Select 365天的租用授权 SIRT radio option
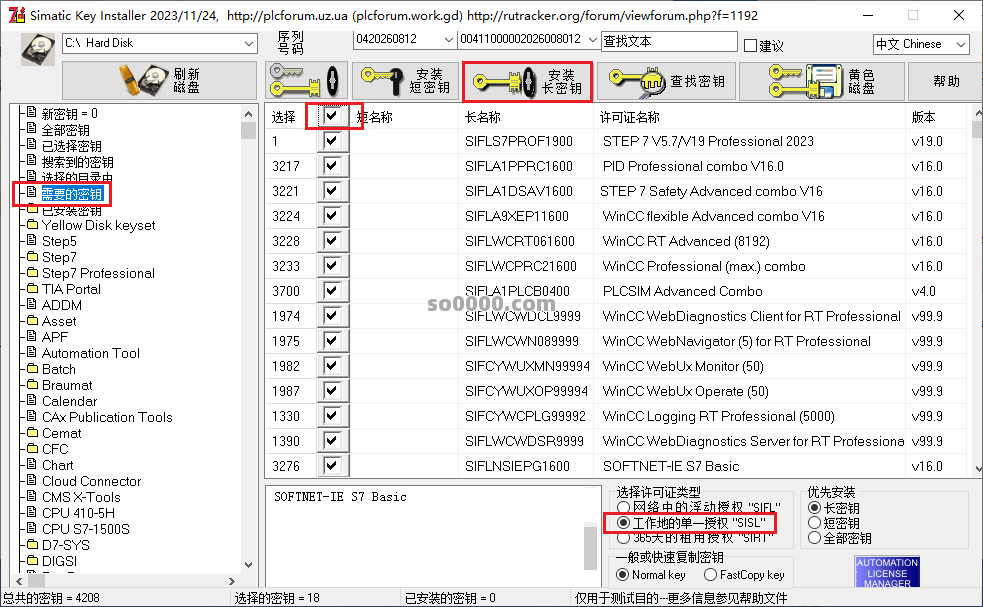This screenshot has width=983, height=607. click(623, 537)
